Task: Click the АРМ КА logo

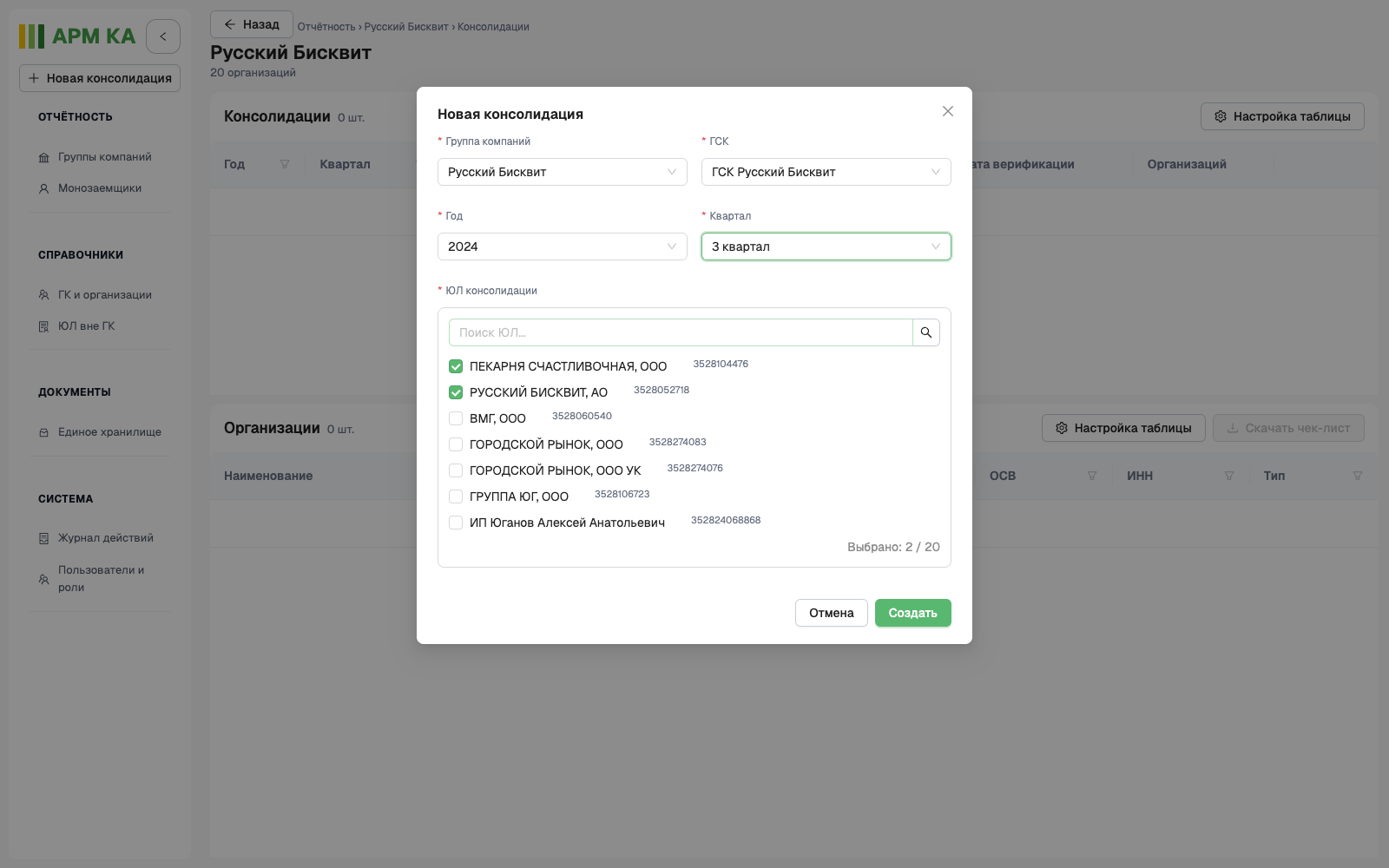Action: click(77, 36)
